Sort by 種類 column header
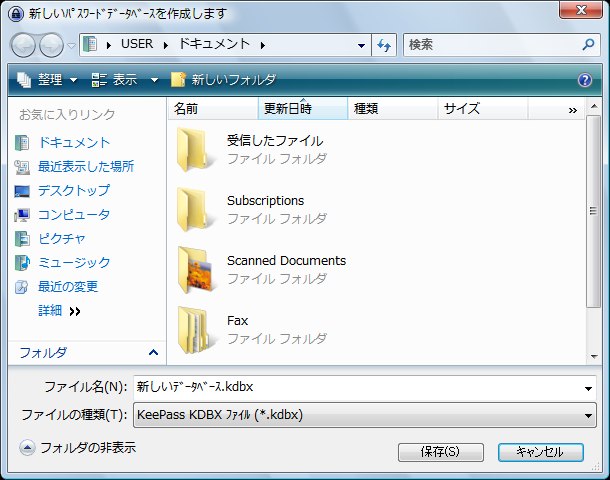 [393, 109]
